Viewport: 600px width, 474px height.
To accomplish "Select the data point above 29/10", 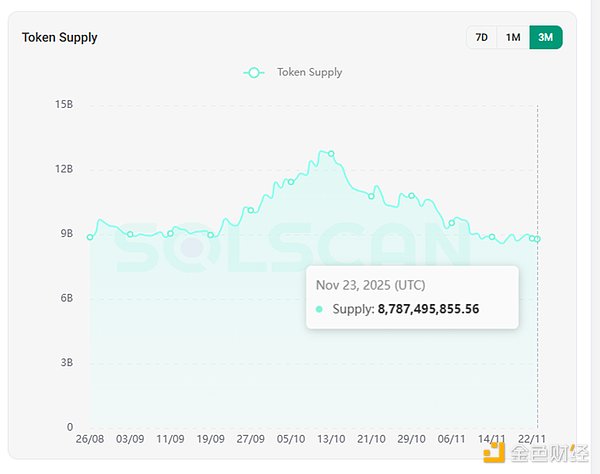I will coord(411,195).
